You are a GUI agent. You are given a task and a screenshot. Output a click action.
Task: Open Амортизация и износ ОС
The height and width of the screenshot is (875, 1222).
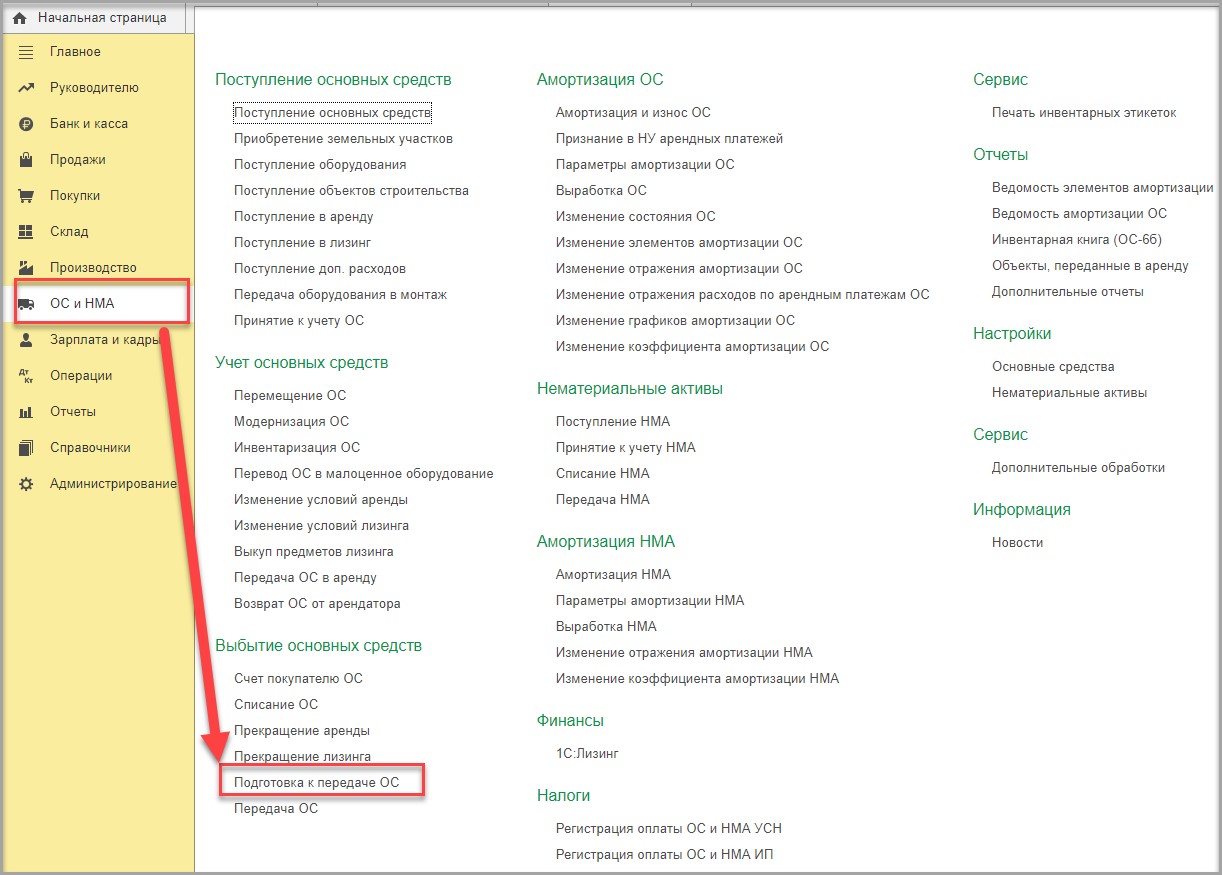(633, 112)
